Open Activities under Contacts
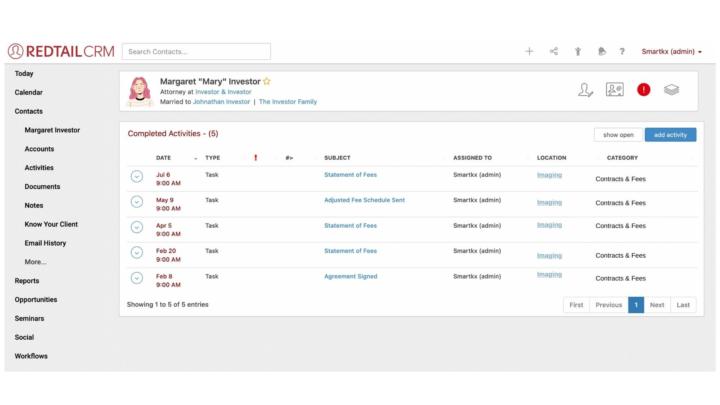This screenshot has height=405, width=720. (x=39, y=168)
